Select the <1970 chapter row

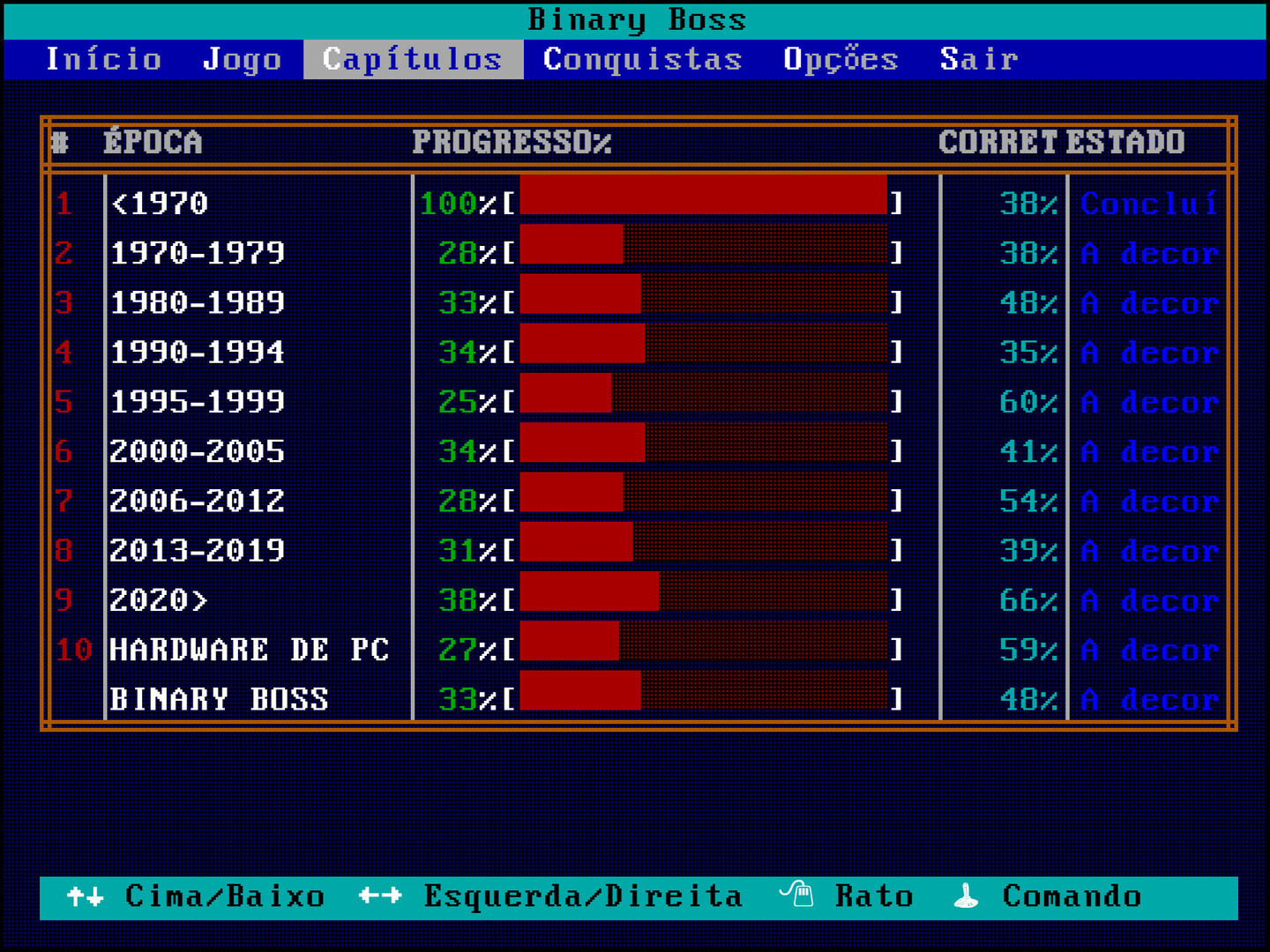point(160,204)
